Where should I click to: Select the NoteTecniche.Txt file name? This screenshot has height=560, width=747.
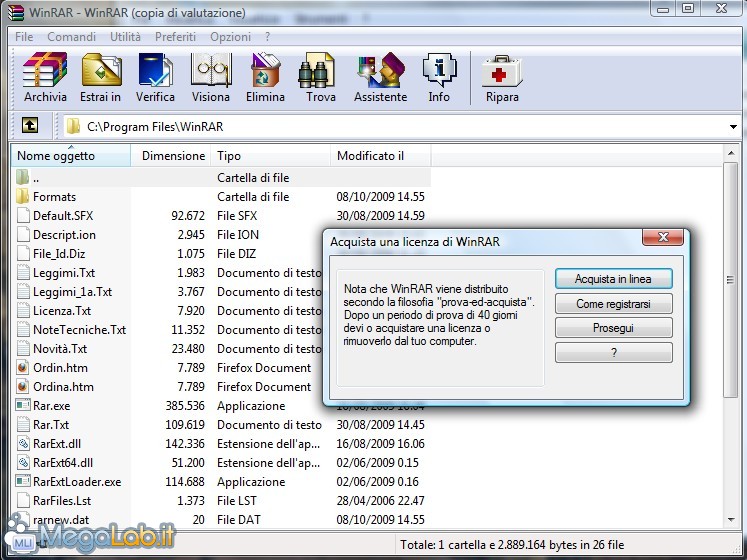(x=80, y=330)
